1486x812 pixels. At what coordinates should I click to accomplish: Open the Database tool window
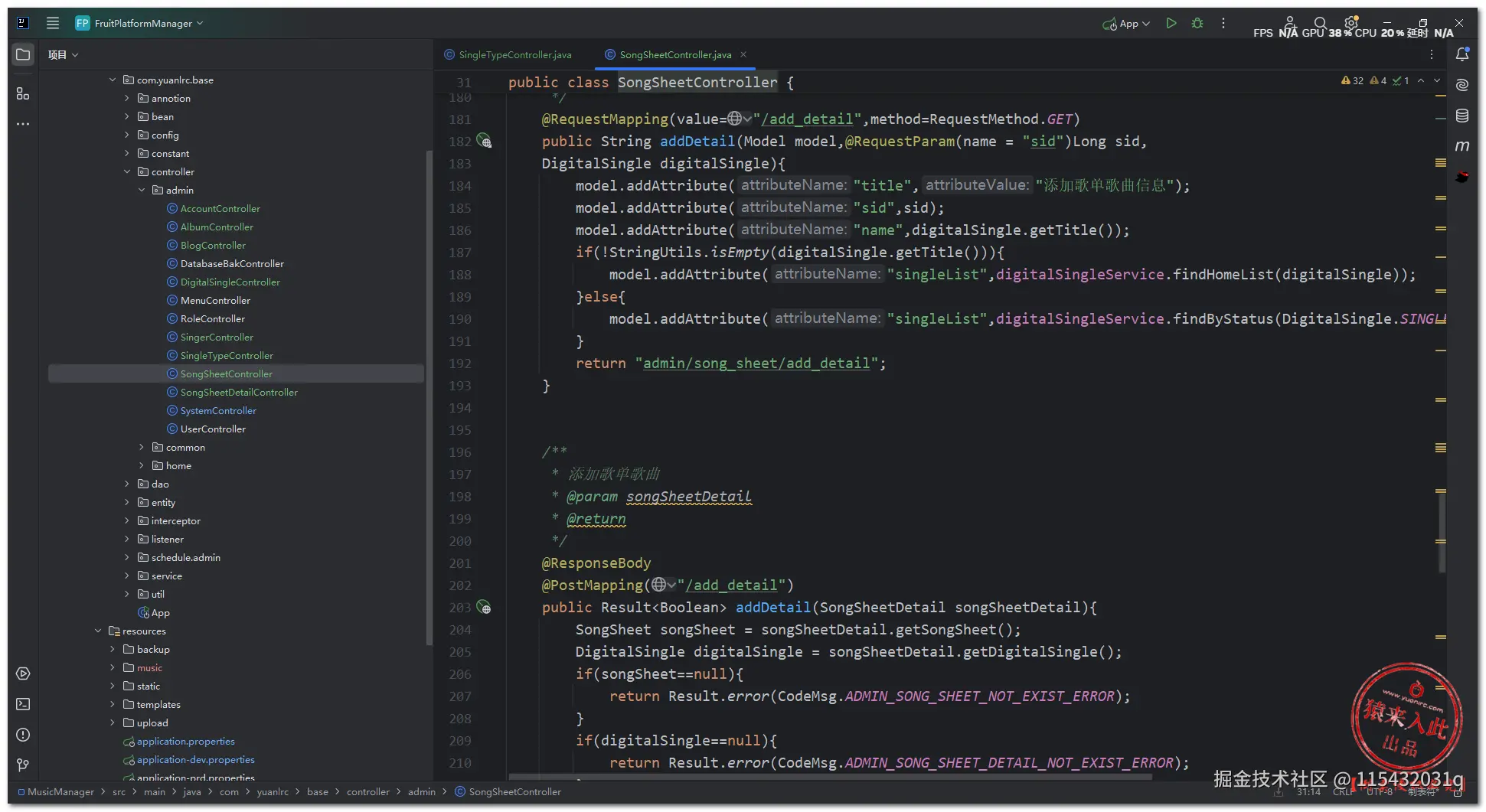coord(1462,116)
